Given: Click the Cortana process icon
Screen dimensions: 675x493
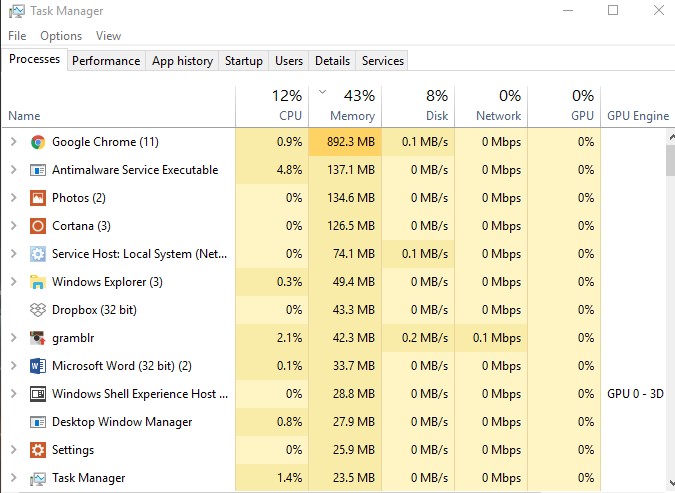Looking at the screenshot, I should click(38, 226).
